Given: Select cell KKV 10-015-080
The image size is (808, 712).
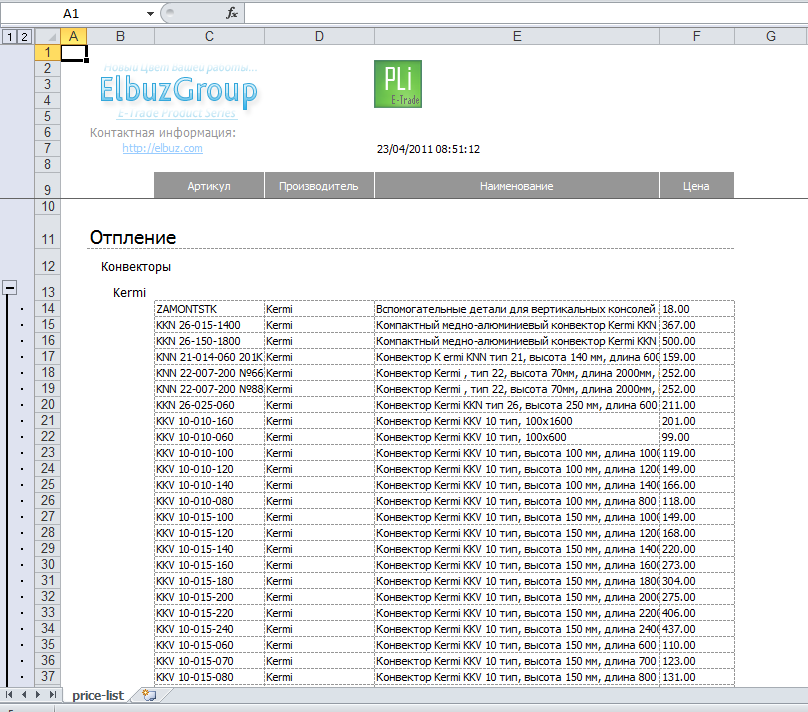Looking at the screenshot, I should point(209,677).
